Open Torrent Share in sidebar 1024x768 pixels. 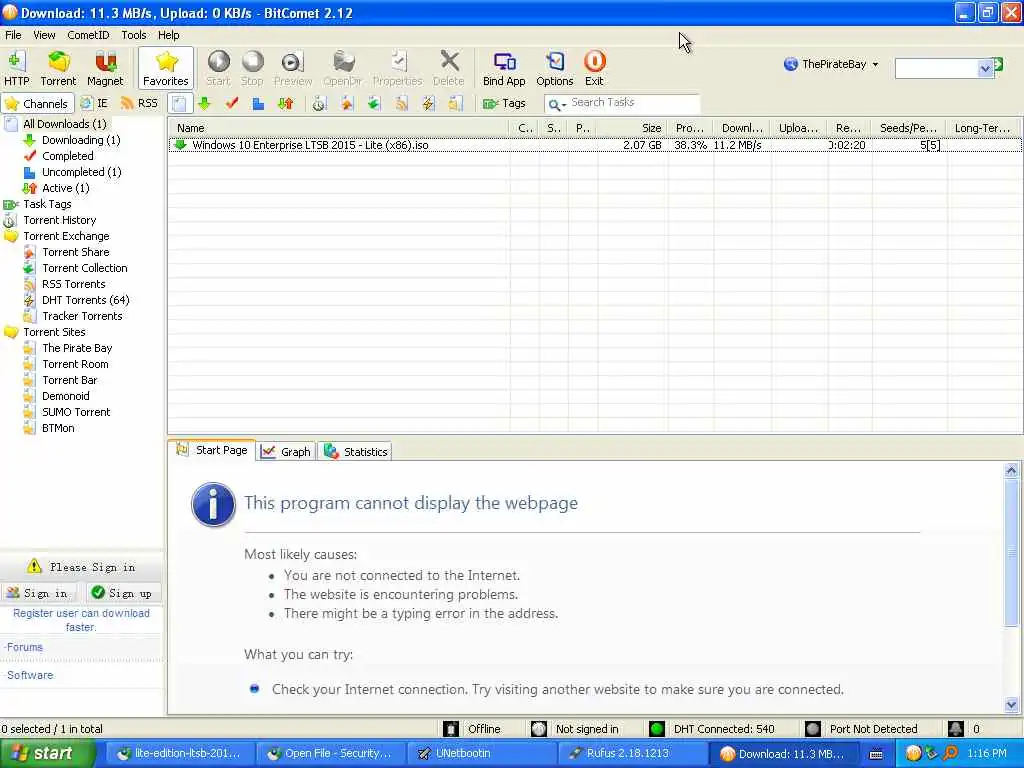(76, 252)
